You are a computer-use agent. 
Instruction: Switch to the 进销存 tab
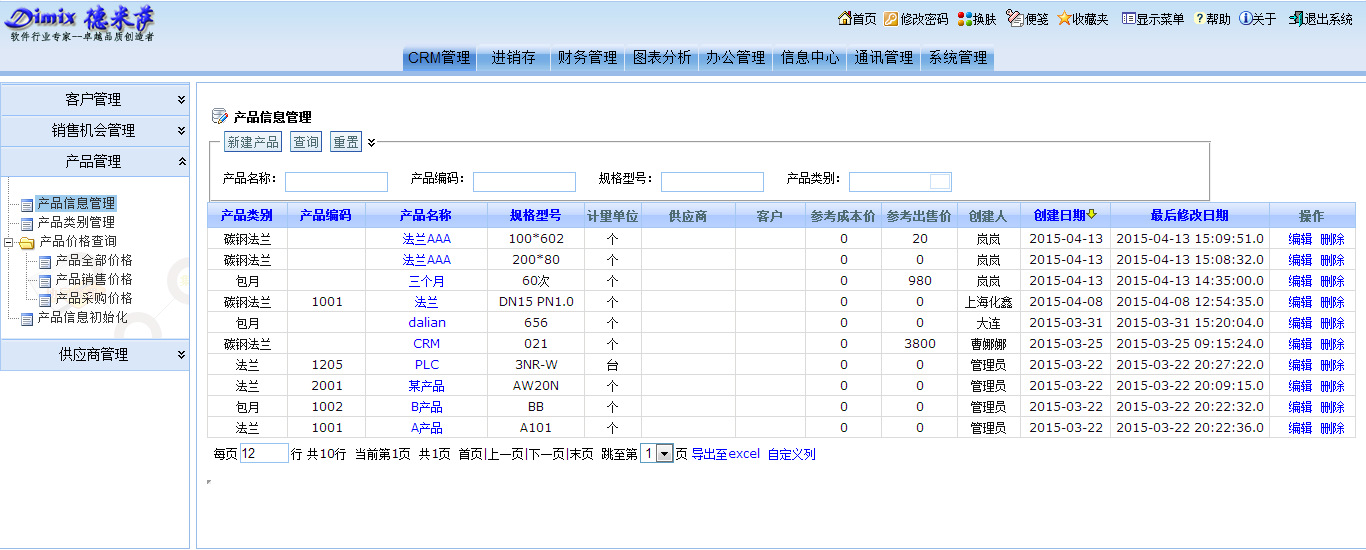[513, 58]
